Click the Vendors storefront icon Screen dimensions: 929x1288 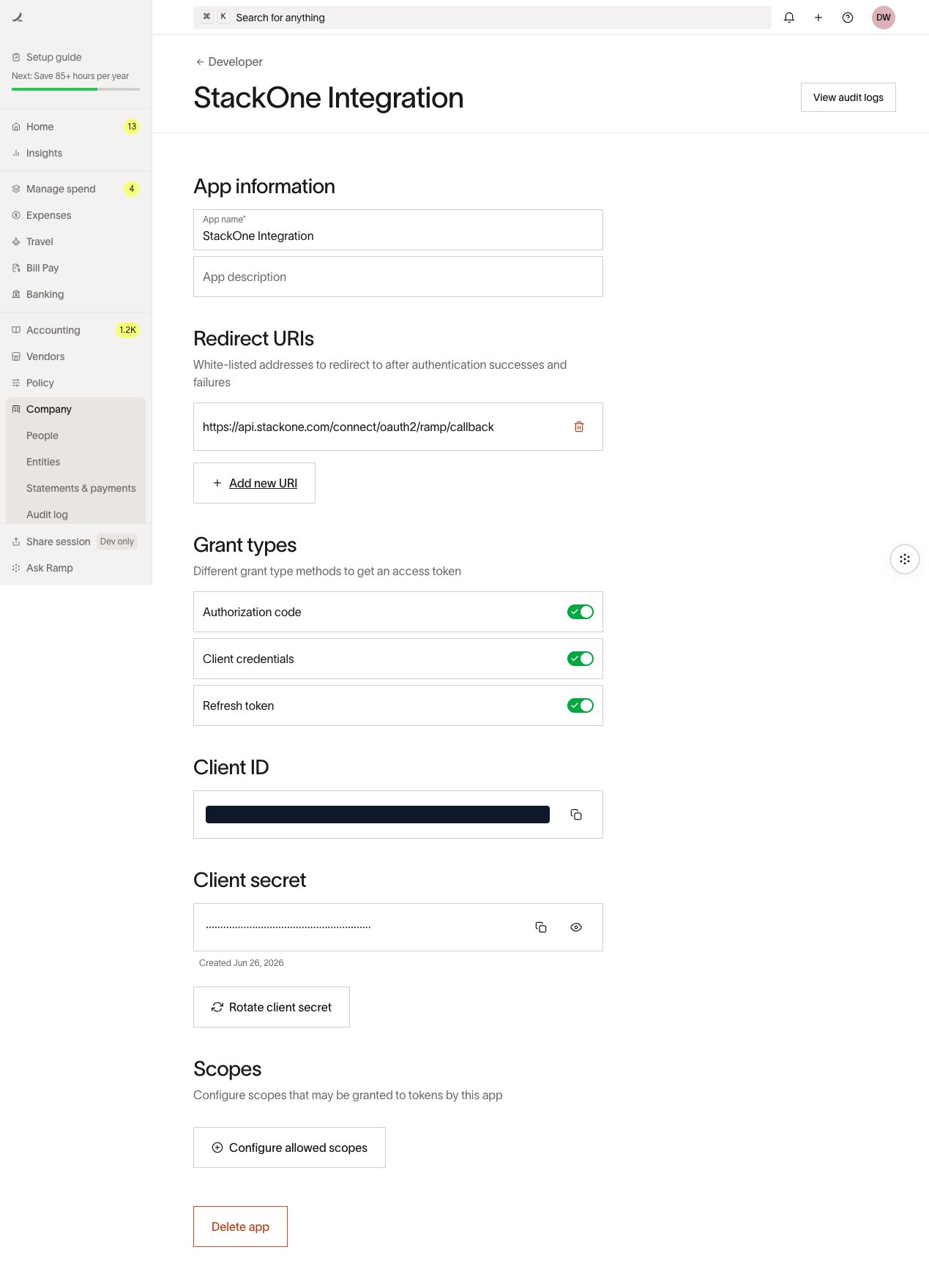(x=16, y=356)
